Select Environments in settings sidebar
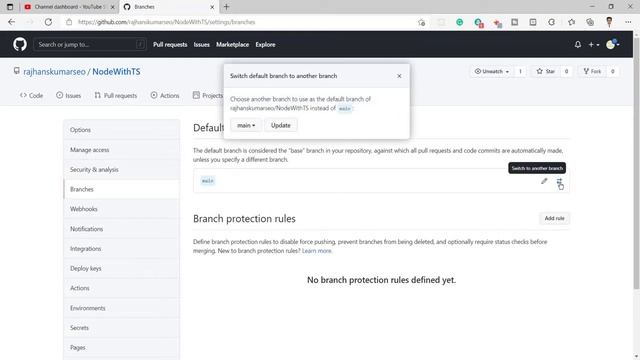Screen dimensions: 640x360 click(122, 308)
